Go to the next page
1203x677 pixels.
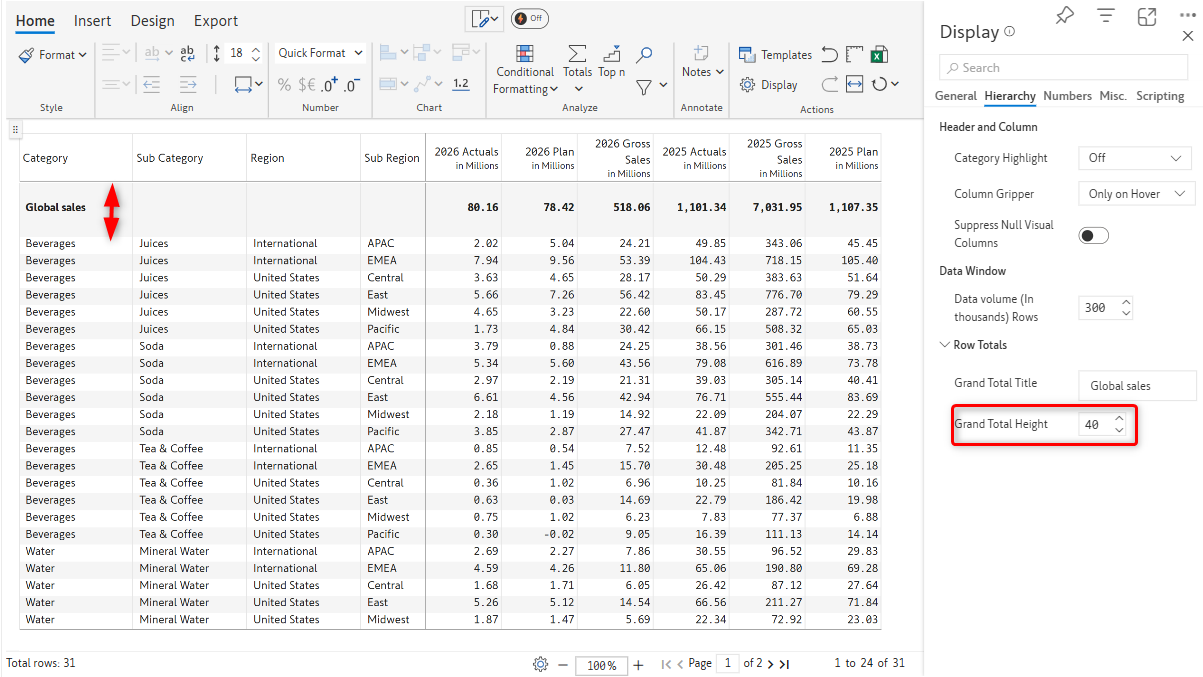[770, 664]
